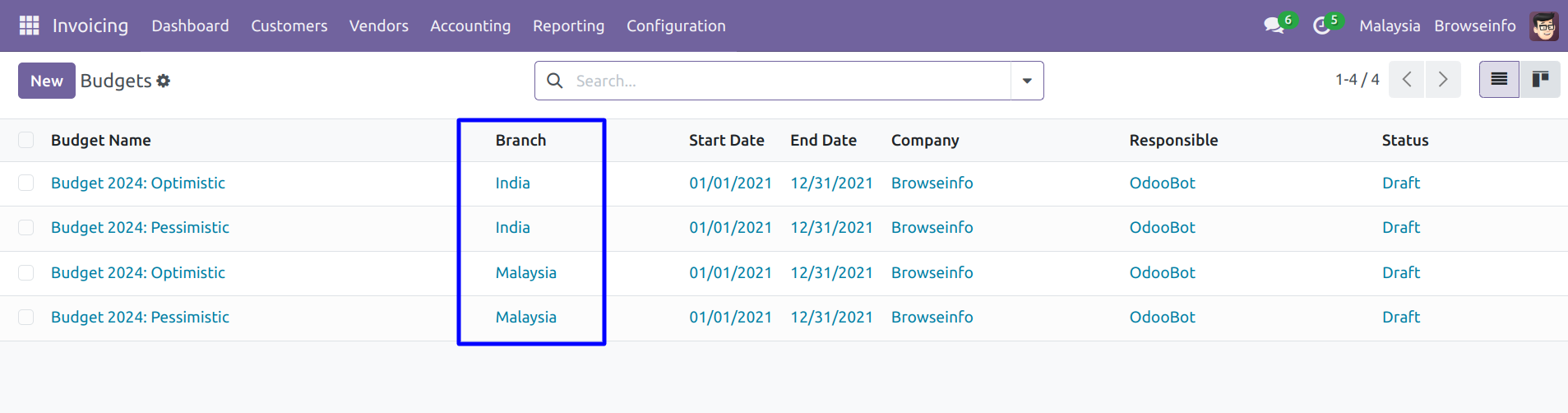Switch to kanban view
The image size is (1568, 413).
1540,80
